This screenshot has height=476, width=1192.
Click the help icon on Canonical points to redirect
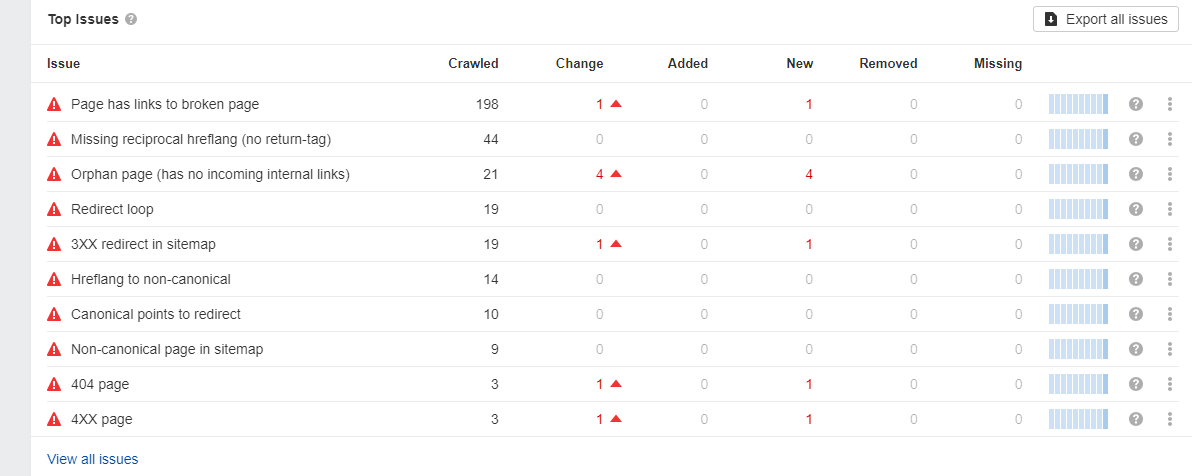1136,314
